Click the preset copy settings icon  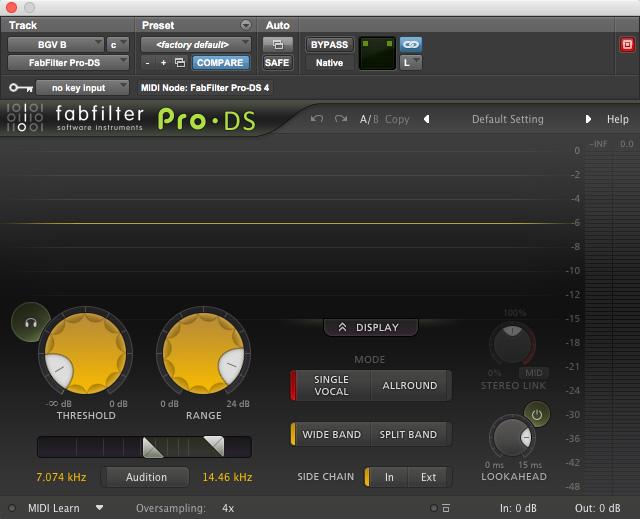tap(180, 62)
